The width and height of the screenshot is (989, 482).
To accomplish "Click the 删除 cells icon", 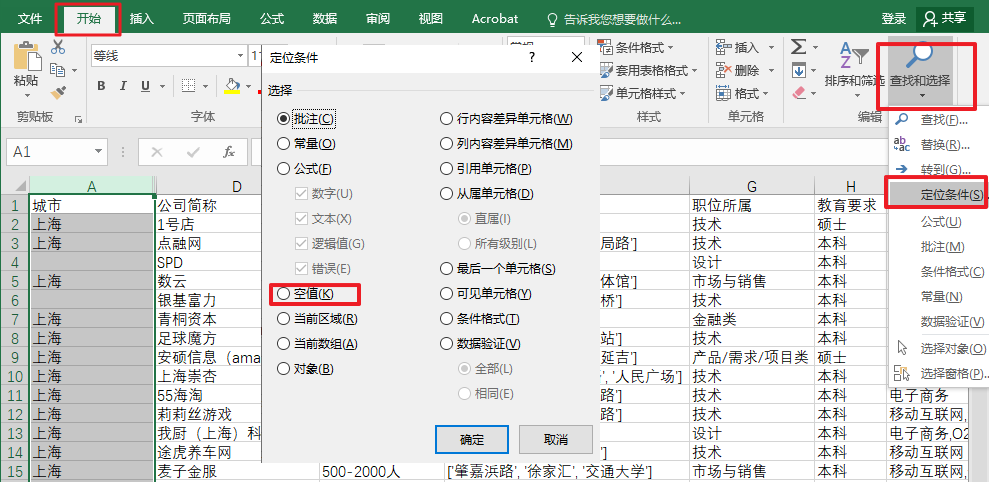I will coord(723,71).
